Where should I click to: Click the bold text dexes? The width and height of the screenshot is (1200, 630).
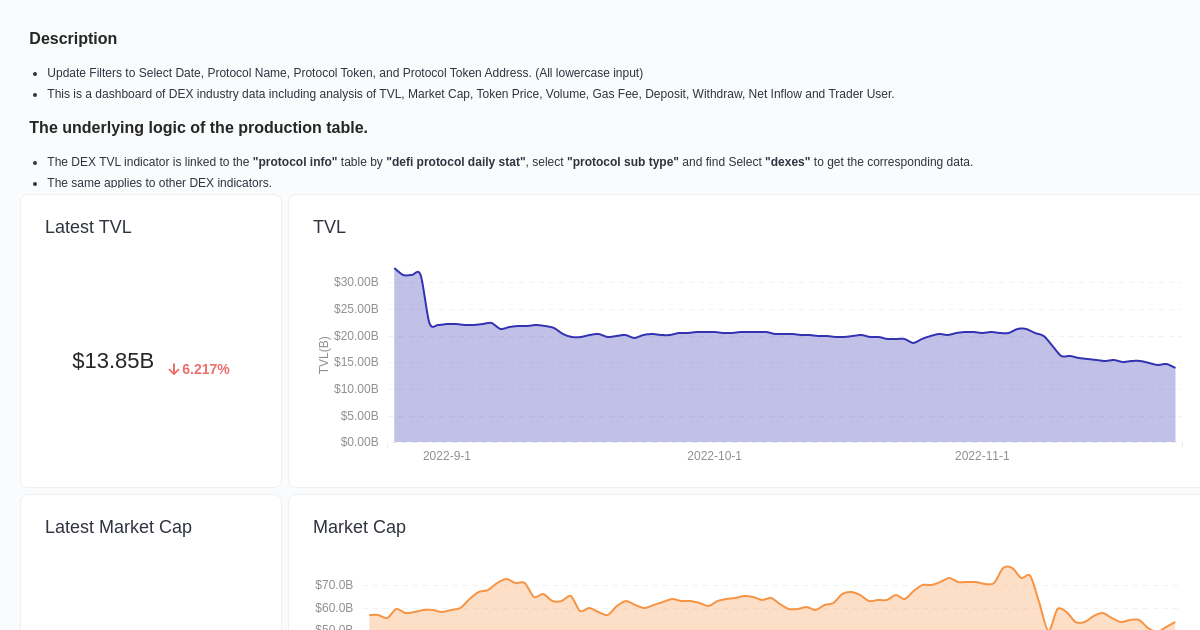click(x=788, y=161)
